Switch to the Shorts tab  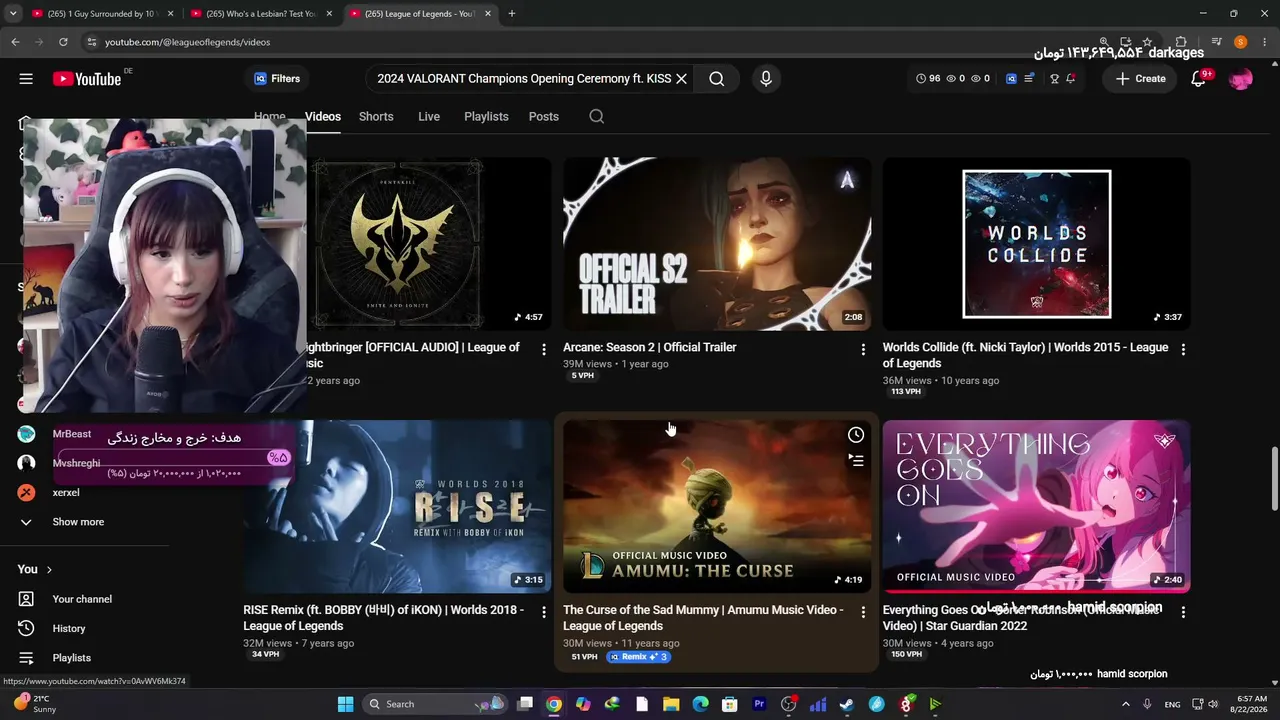(376, 117)
